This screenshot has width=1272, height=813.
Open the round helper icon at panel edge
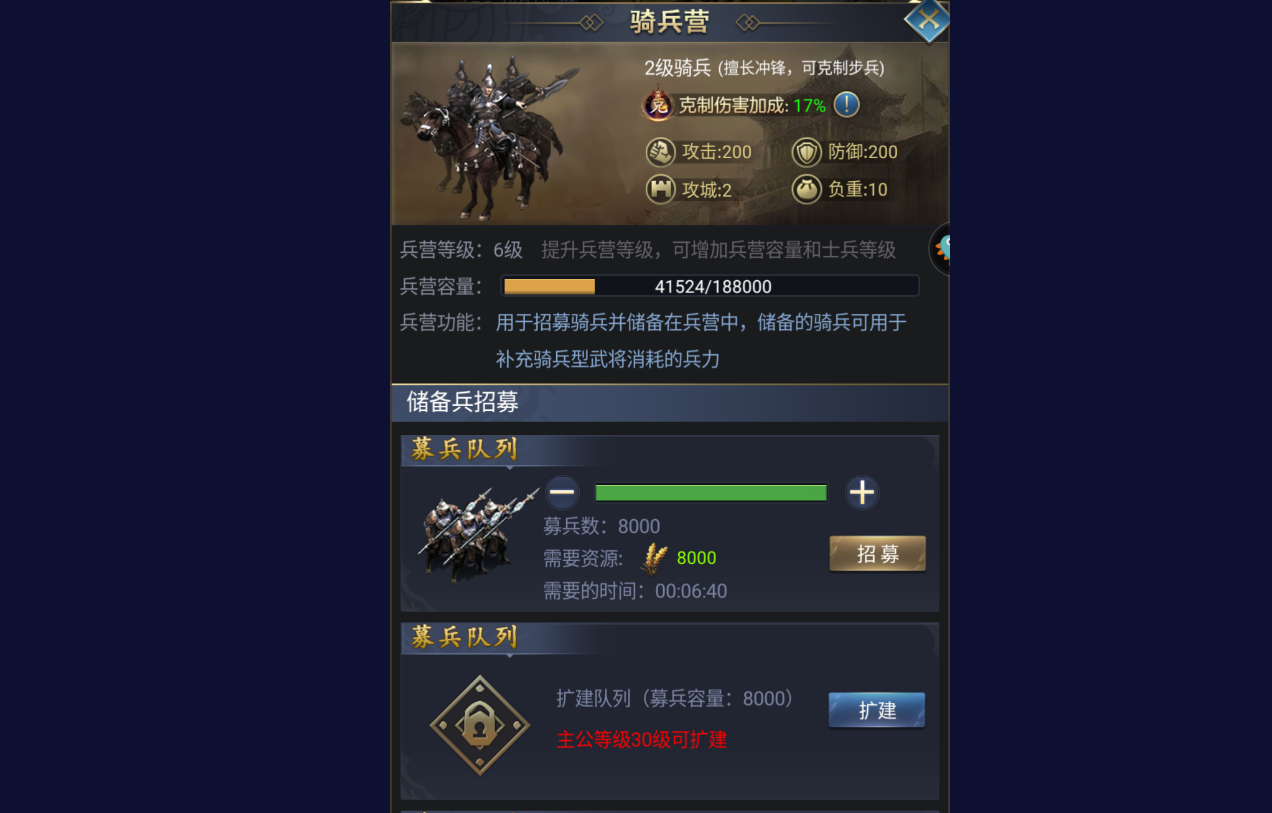(940, 249)
